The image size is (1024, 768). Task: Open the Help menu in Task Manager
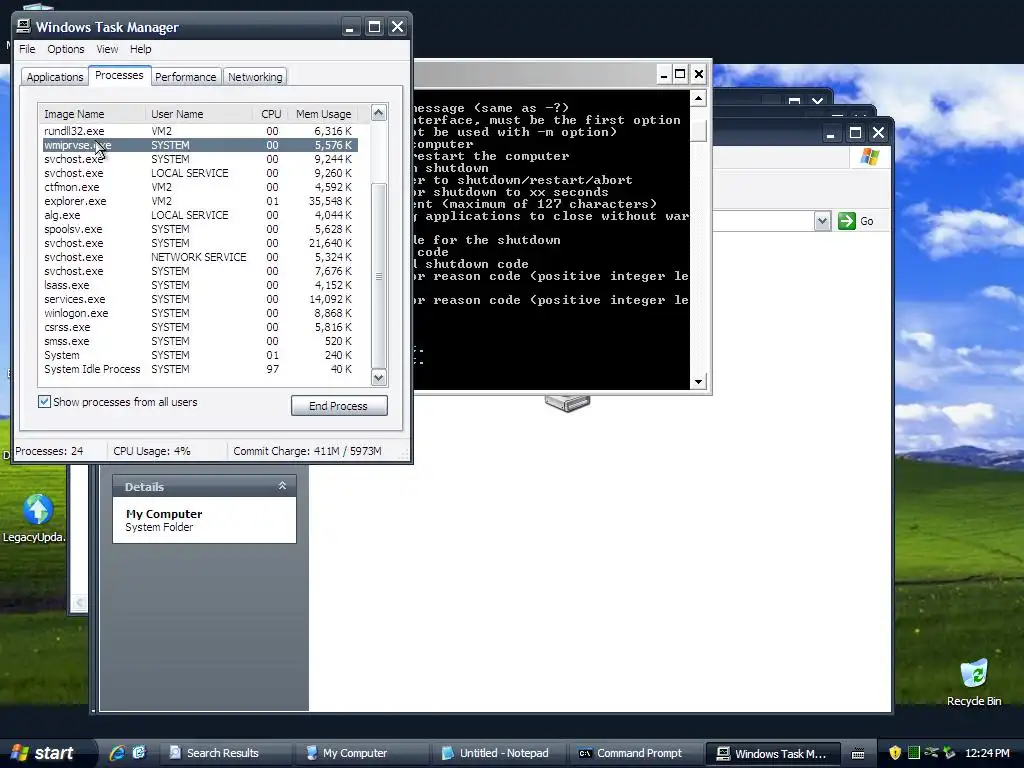(140, 49)
